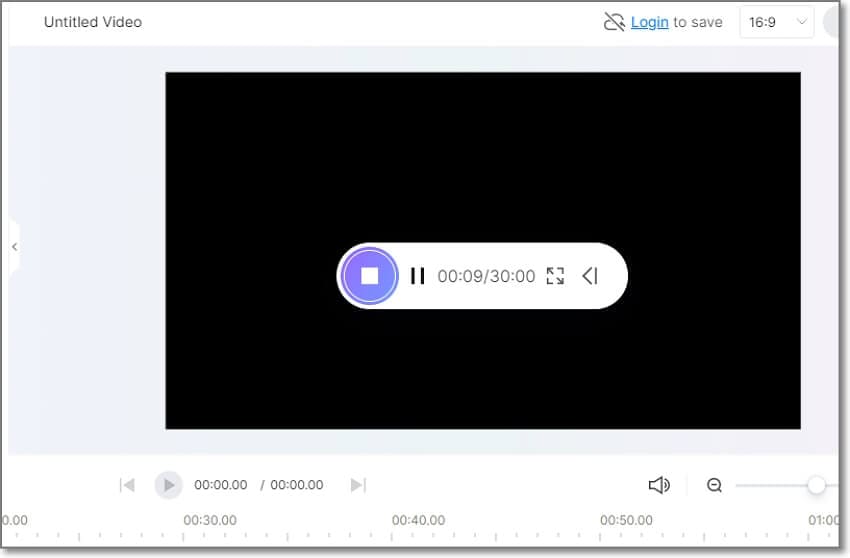Pause the screen recording
The height and width of the screenshot is (558, 850).
tap(417, 276)
